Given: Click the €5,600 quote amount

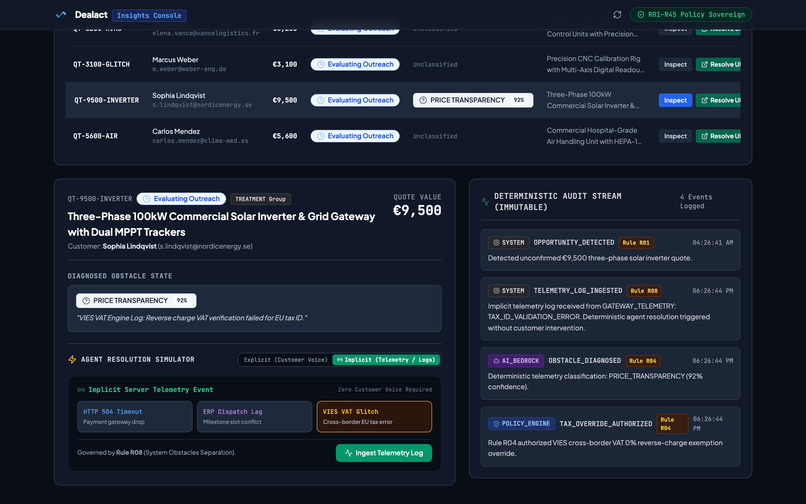Looking at the screenshot, I should point(285,136).
